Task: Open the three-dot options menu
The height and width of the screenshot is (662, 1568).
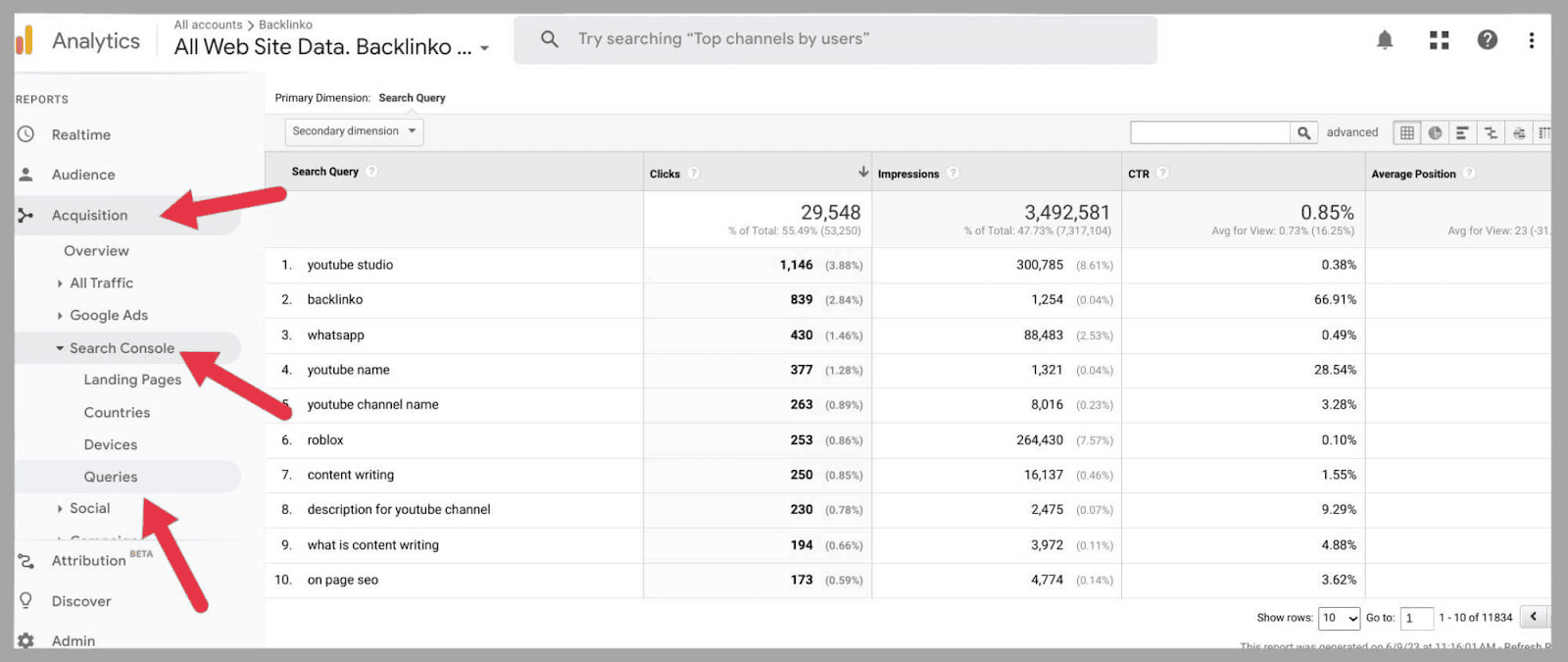Action: [1531, 40]
